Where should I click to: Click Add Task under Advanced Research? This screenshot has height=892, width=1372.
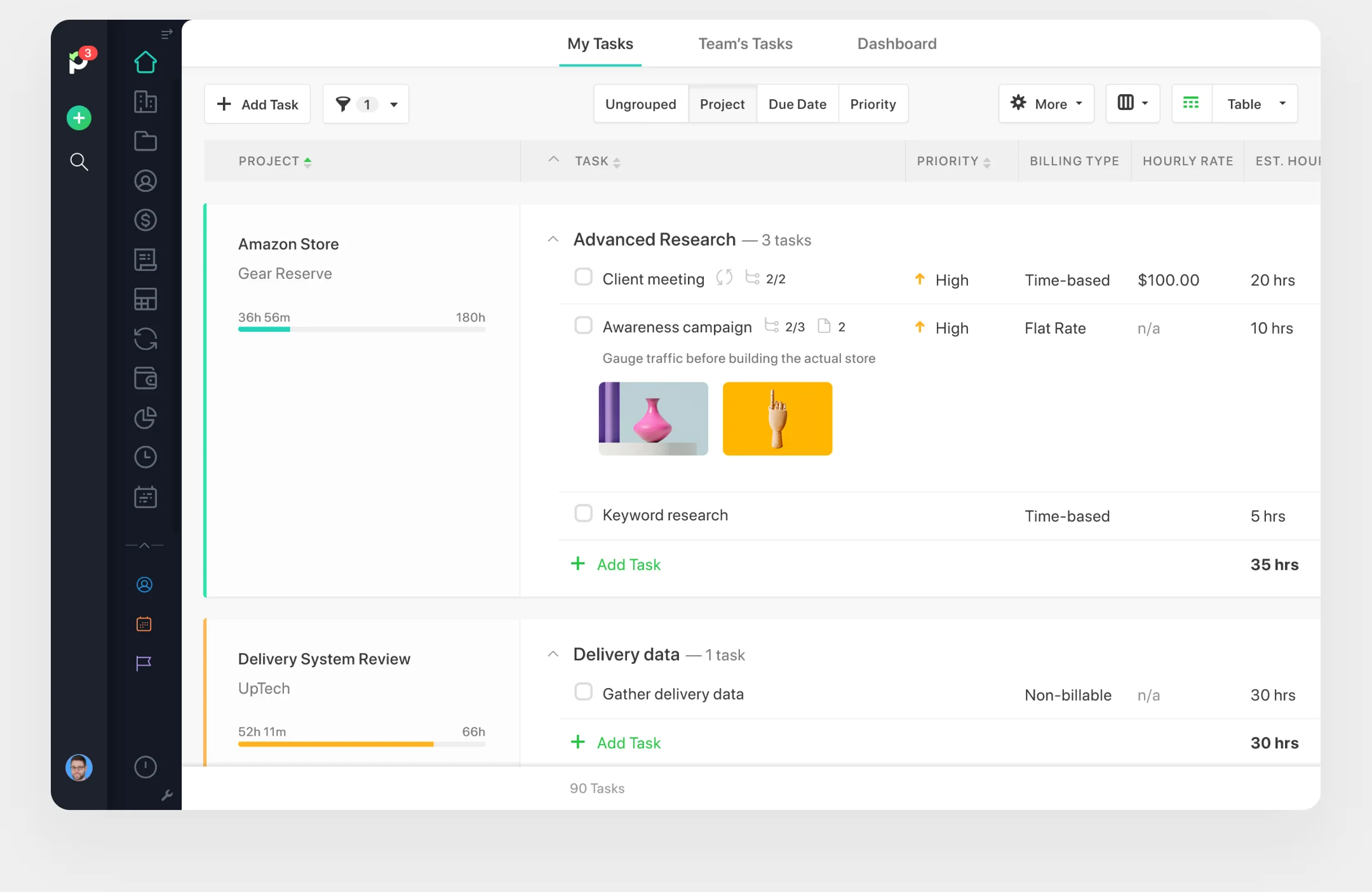click(616, 564)
